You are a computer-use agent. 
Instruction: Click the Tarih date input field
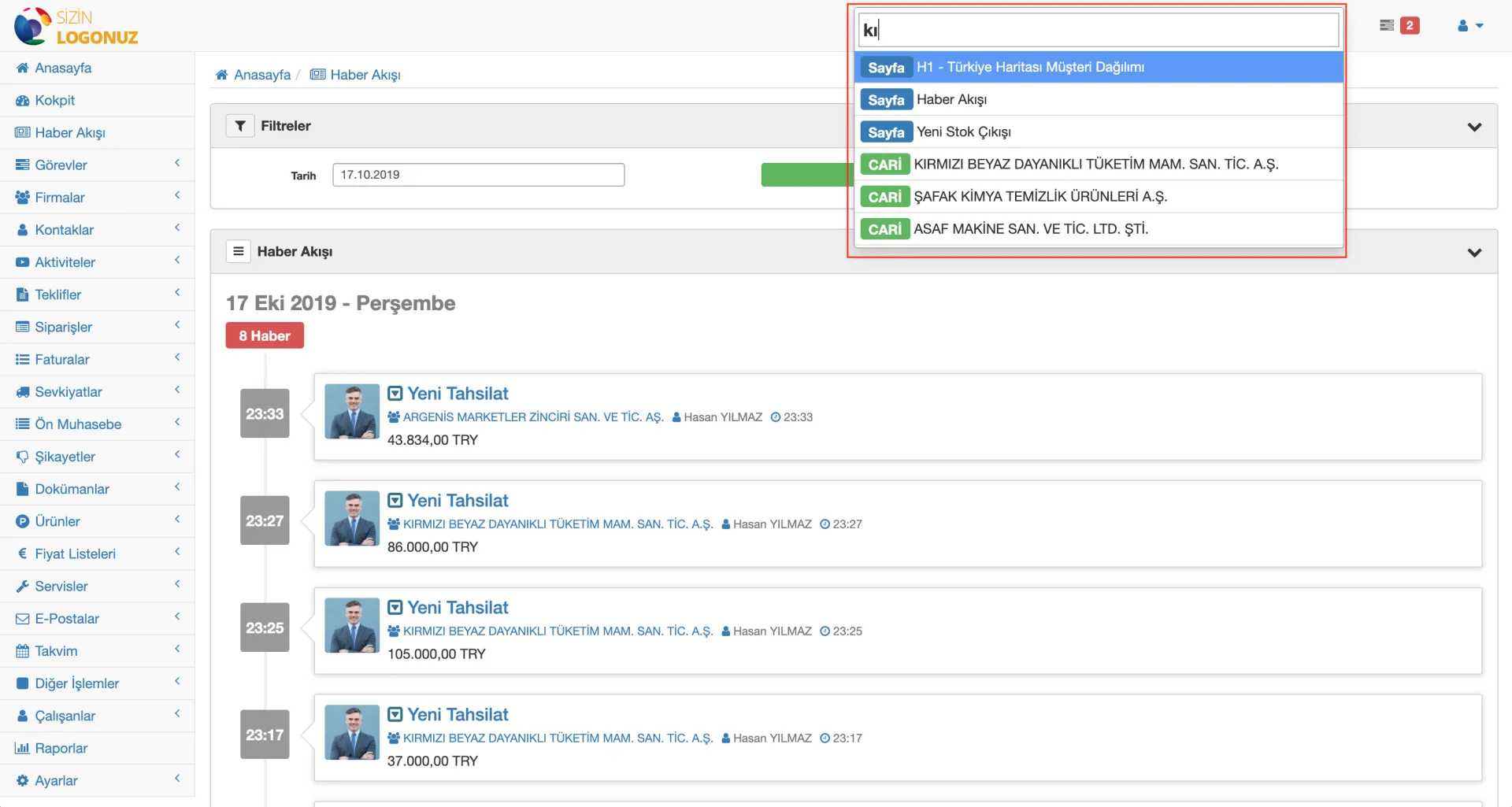point(478,175)
